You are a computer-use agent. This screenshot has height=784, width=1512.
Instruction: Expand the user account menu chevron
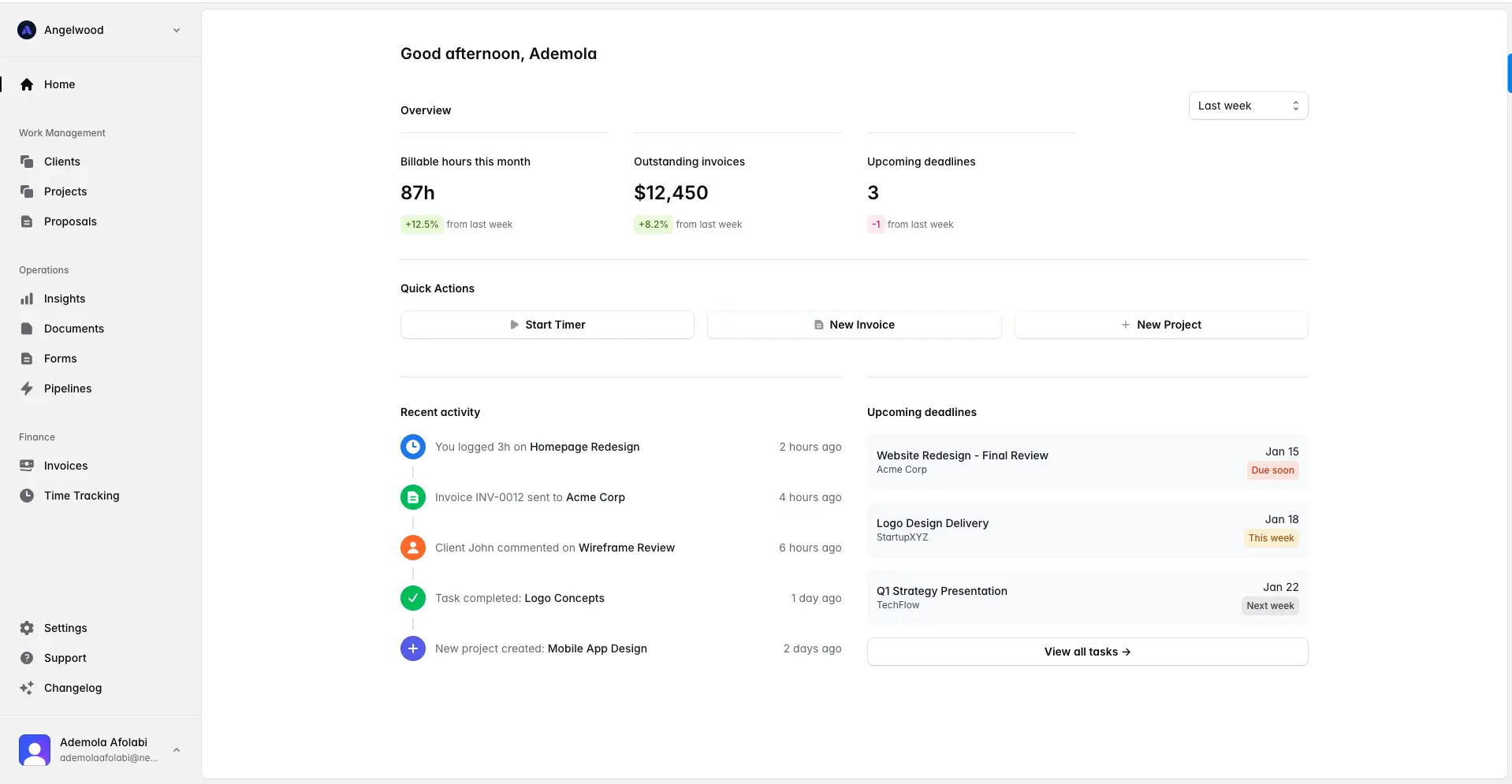tap(177, 750)
